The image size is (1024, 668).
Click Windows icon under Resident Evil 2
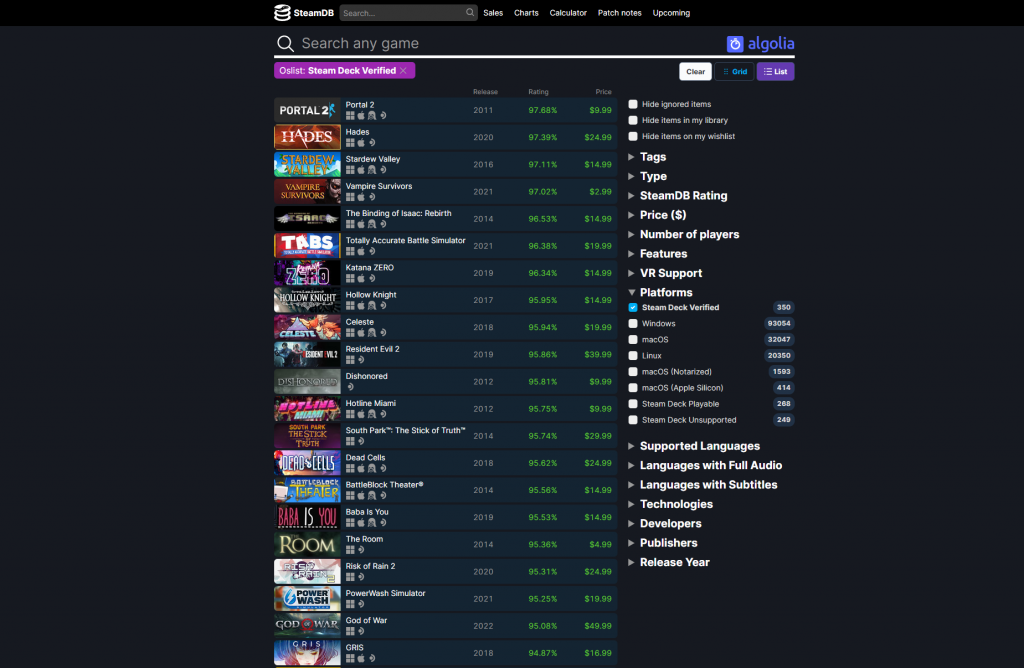[x=350, y=360]
